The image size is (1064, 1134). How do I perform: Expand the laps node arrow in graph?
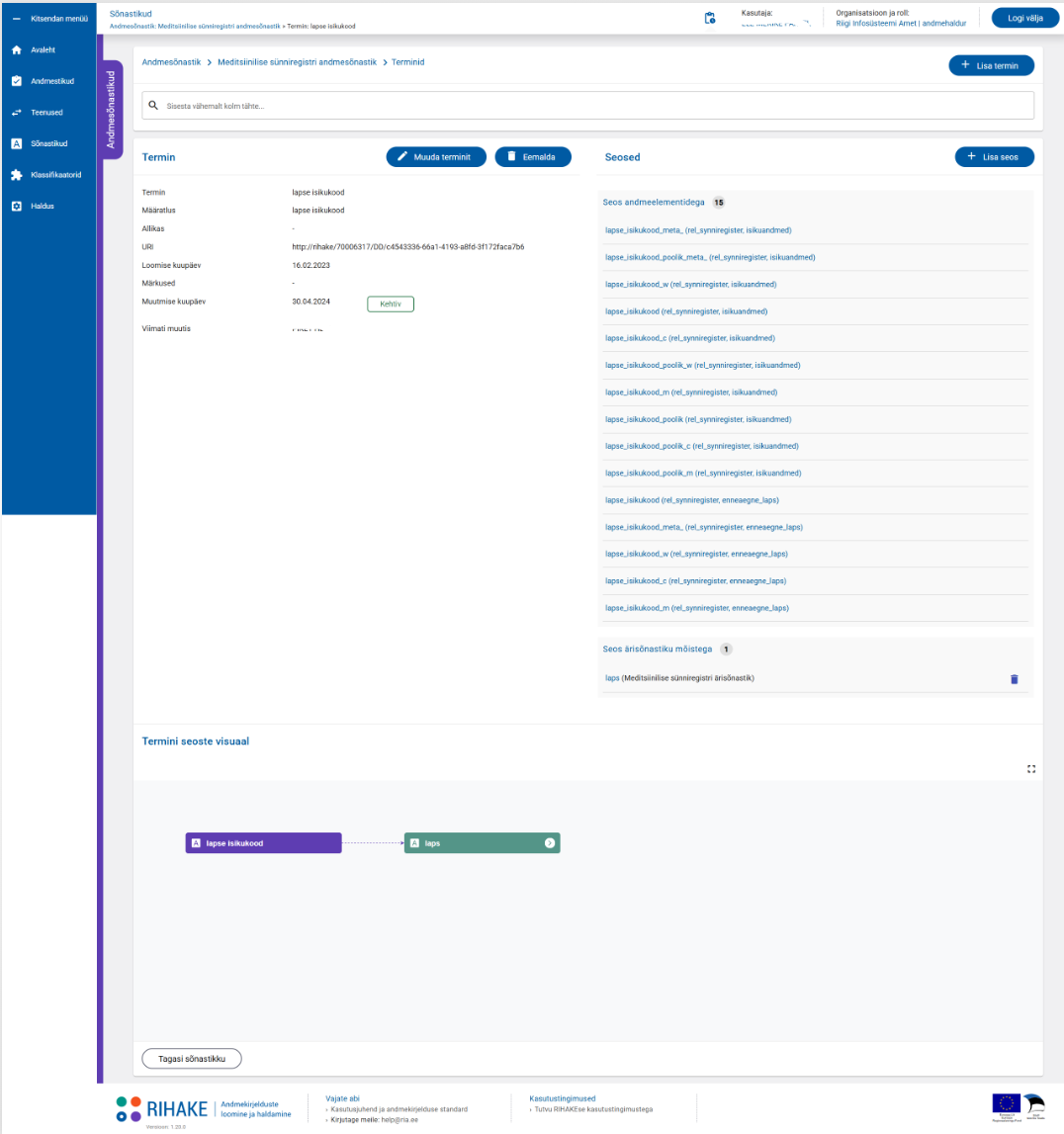[550, 843]
